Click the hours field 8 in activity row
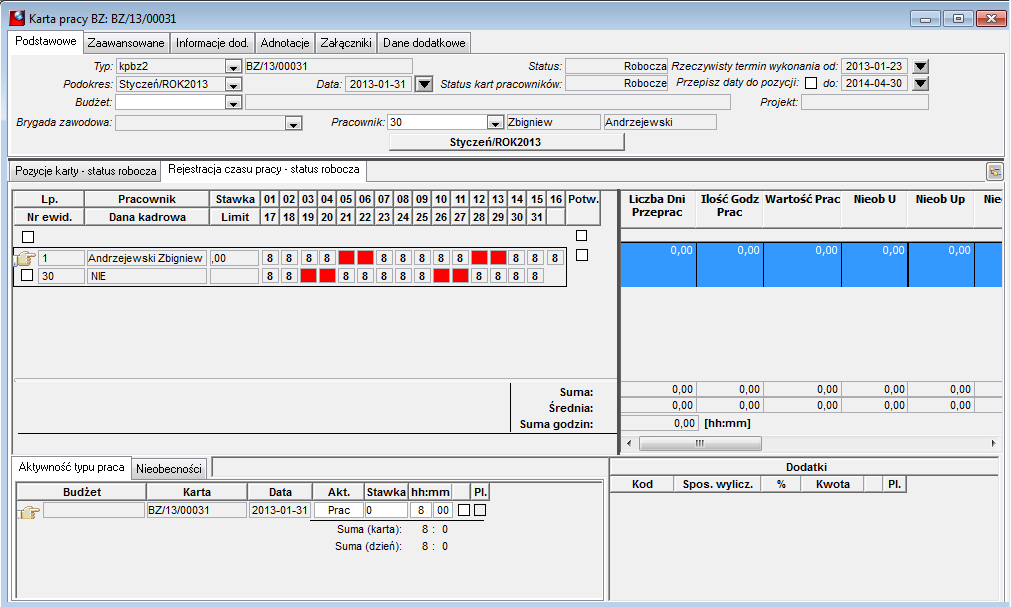1011x607 pixels. coord(420,510)
